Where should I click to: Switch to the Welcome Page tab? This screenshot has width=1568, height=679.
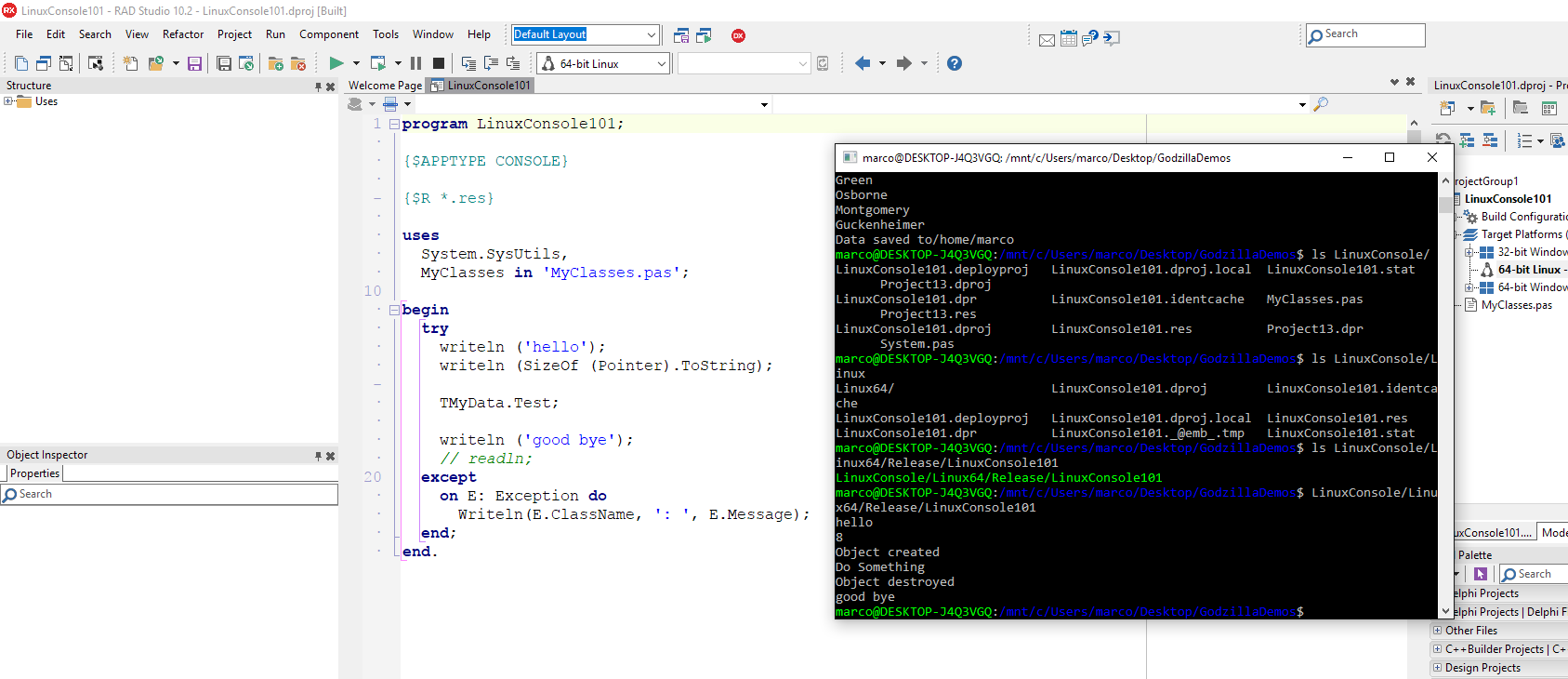tap(385, 86)
